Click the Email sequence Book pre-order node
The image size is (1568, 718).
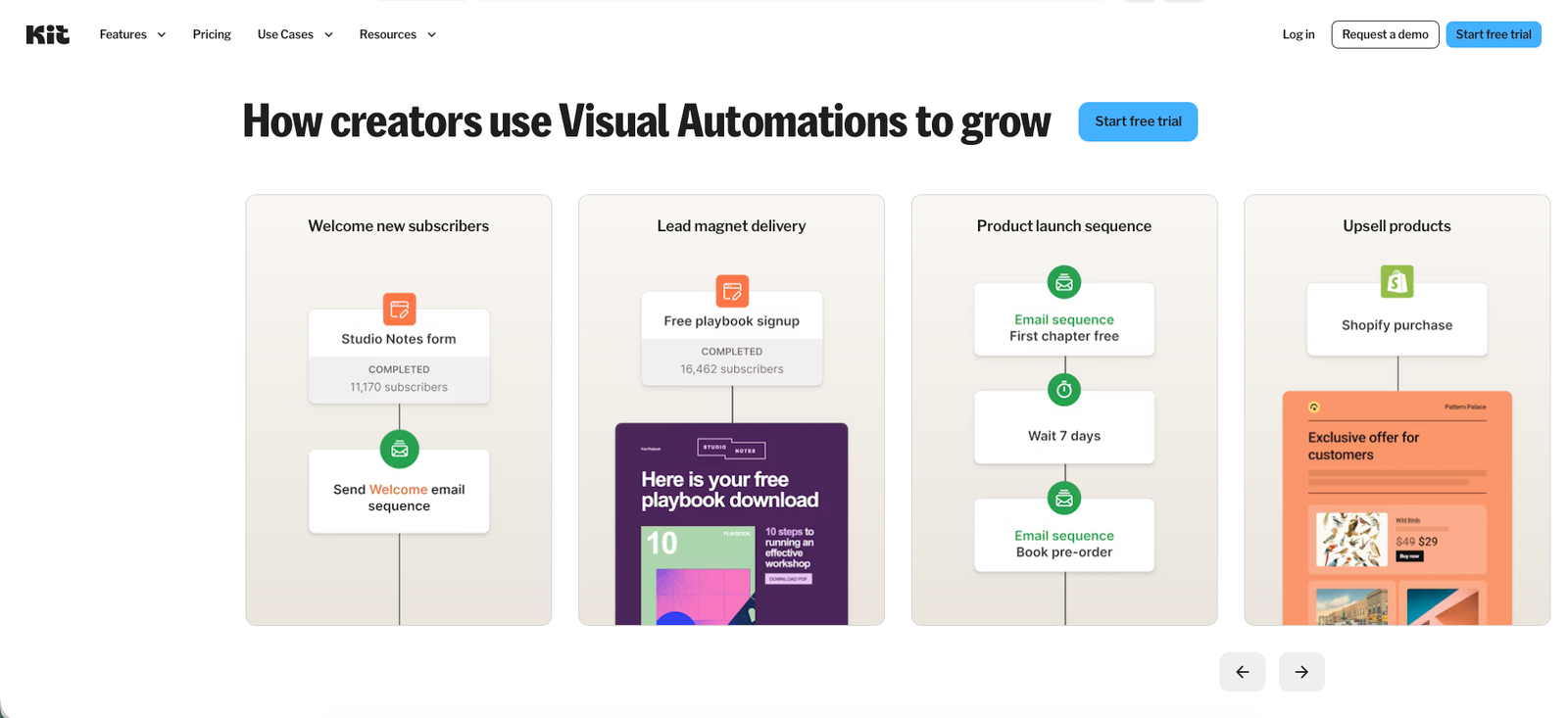(1064, 535)
